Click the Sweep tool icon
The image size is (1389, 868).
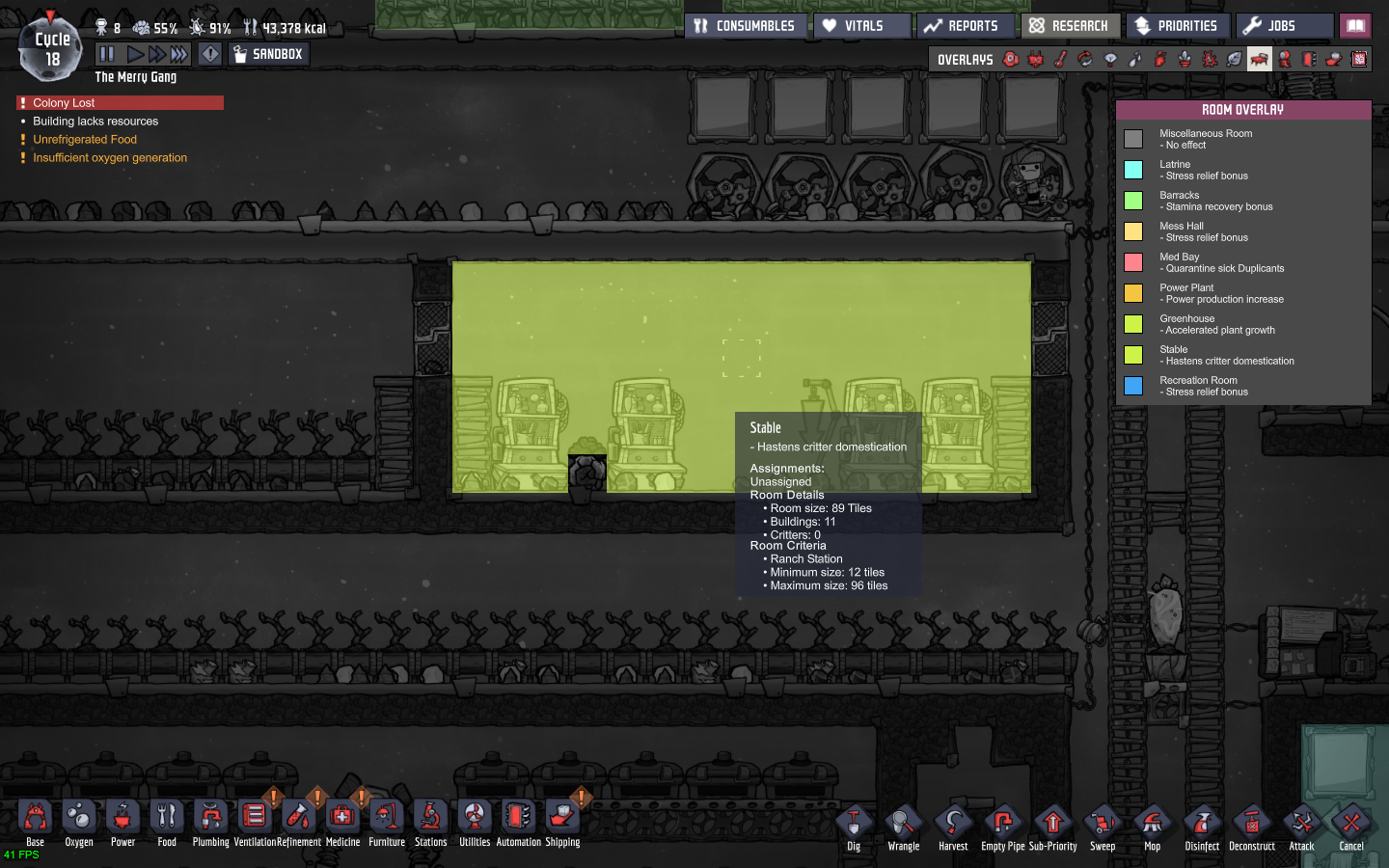click(x=1103, y=826)
